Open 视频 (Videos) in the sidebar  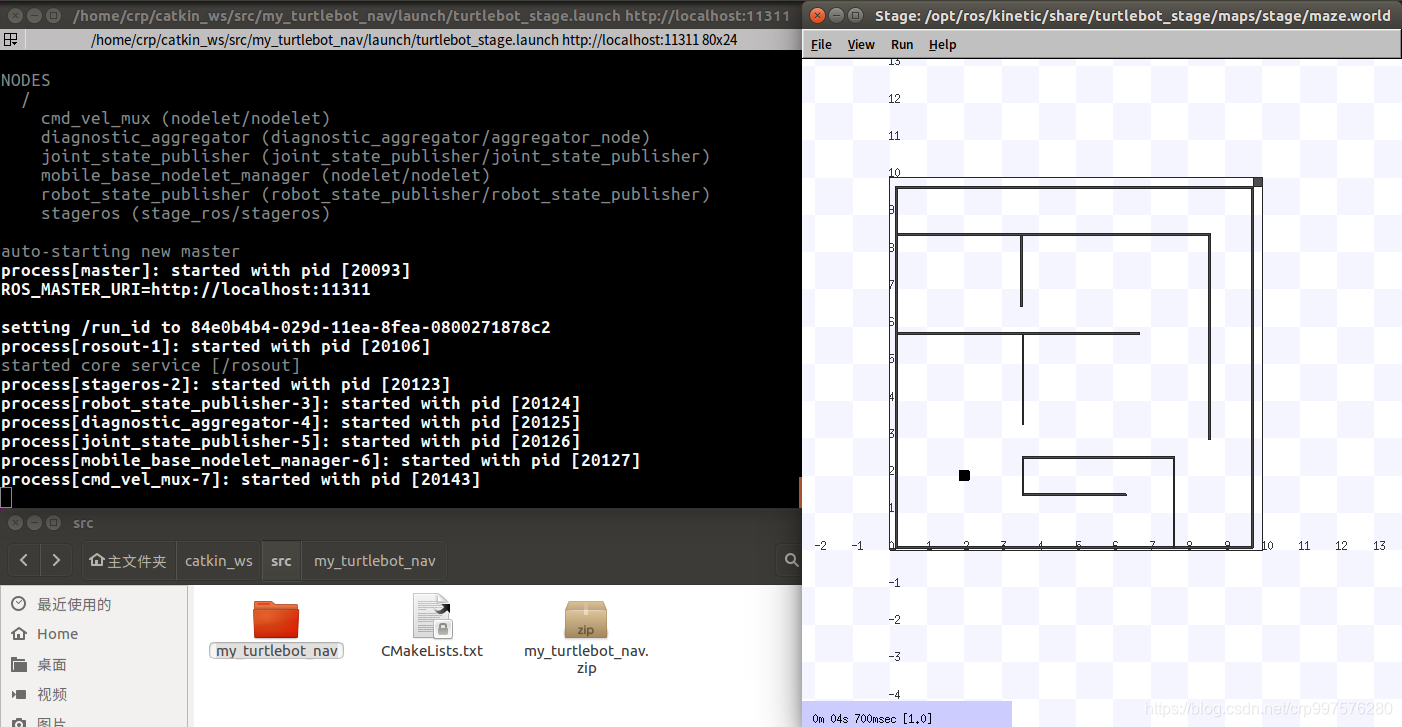(x=52, y=694)
